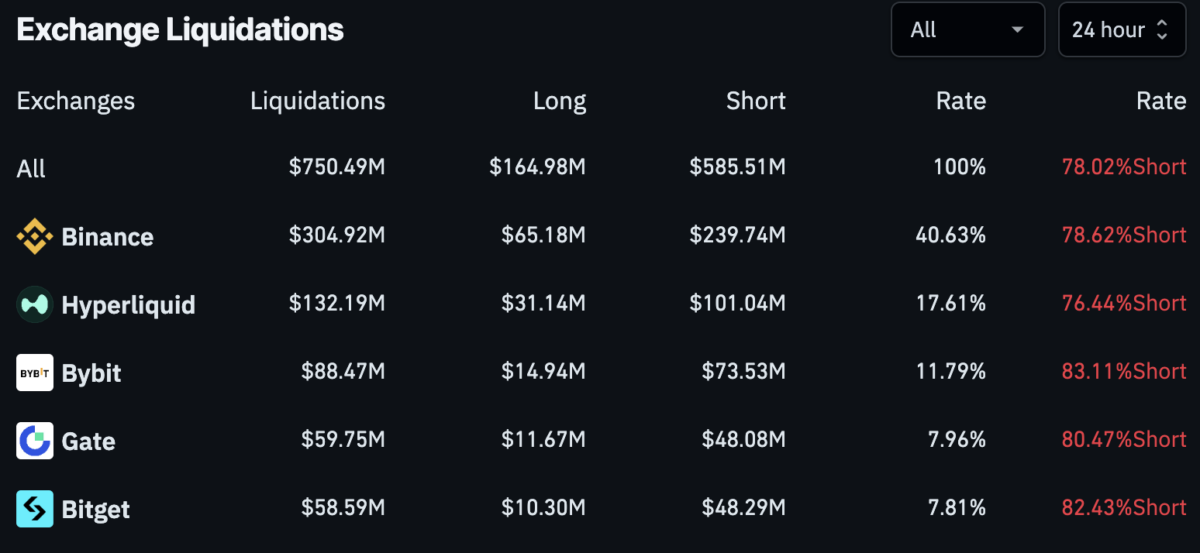Click the Gate logo icon

pyautogui.click(x=35, y=441)
